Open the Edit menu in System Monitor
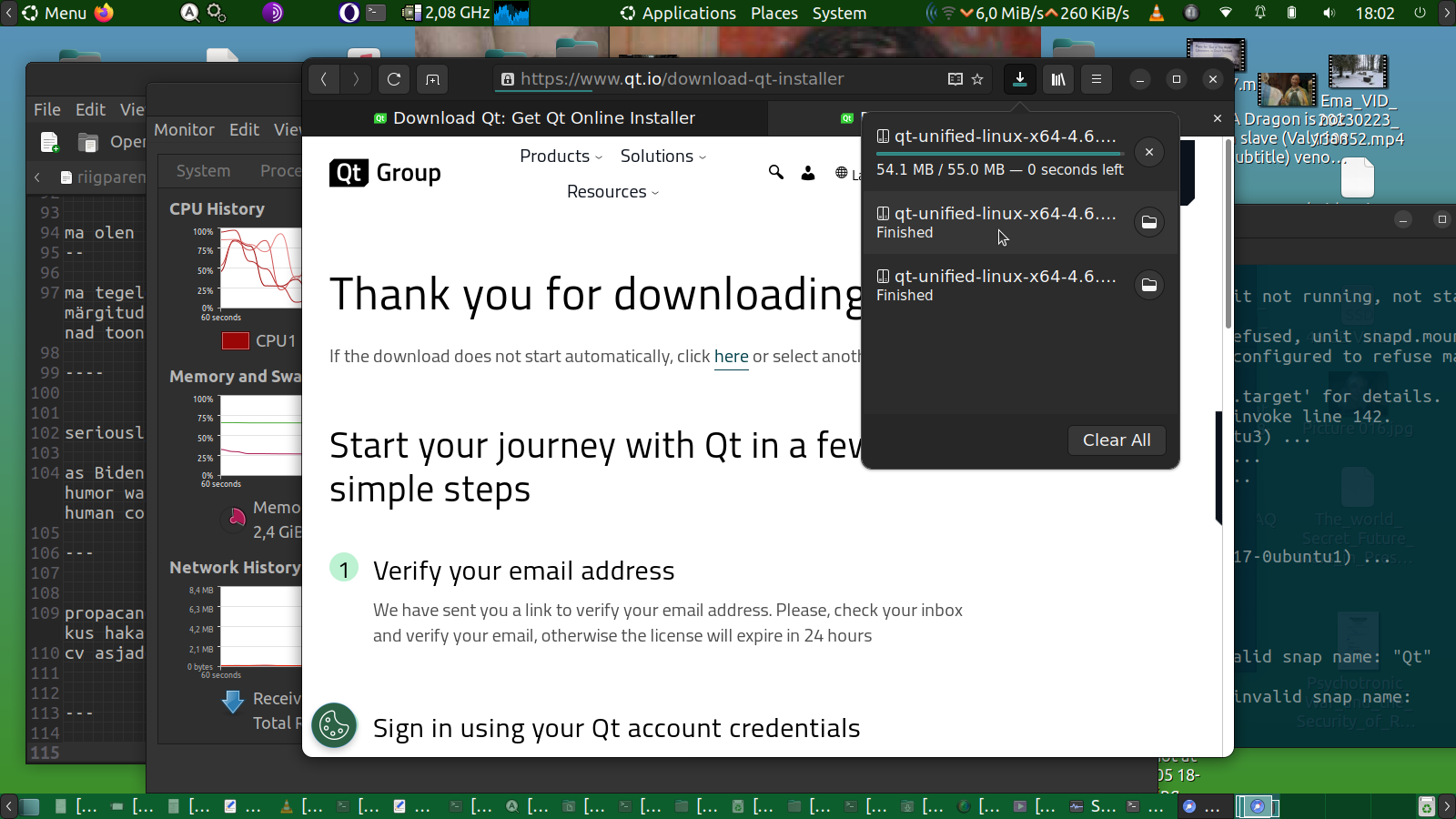The image size is (1456, 819). click(x=244, y=130)
